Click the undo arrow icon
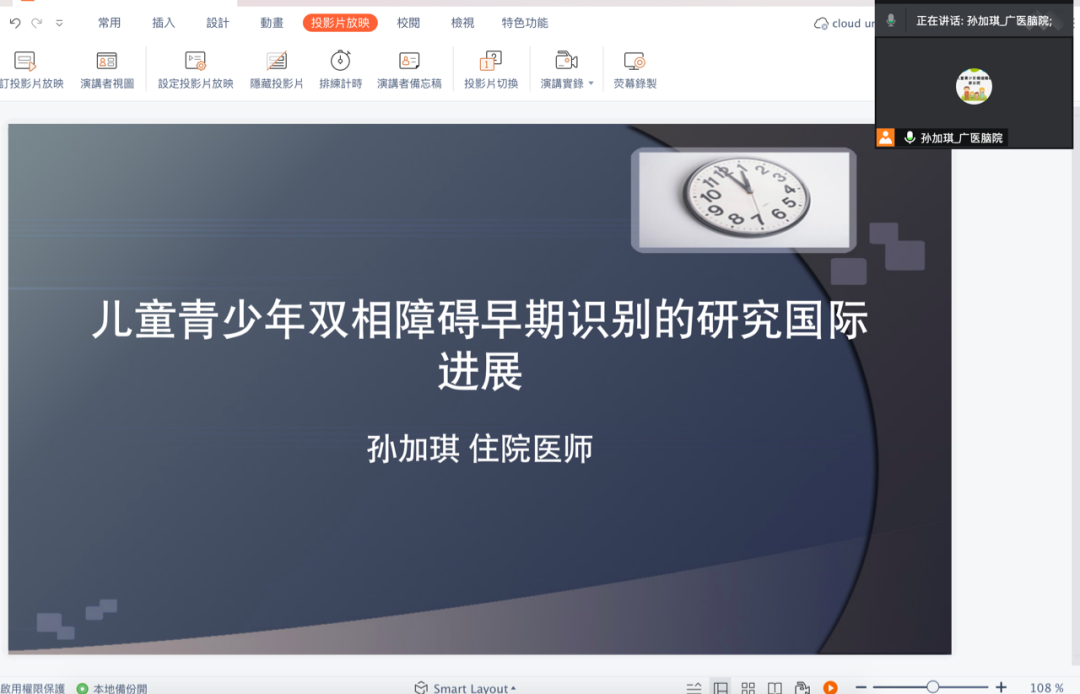This screenshot has width=1080, height=694. [x=15, y=23]
